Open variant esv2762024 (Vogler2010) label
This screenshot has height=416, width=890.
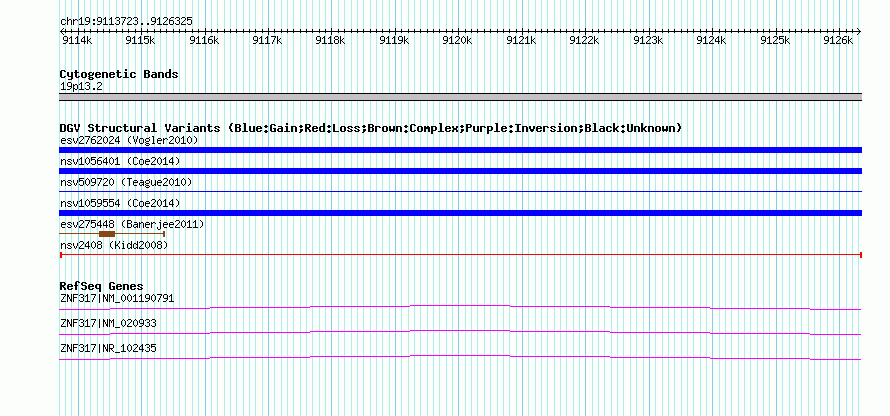129,140
